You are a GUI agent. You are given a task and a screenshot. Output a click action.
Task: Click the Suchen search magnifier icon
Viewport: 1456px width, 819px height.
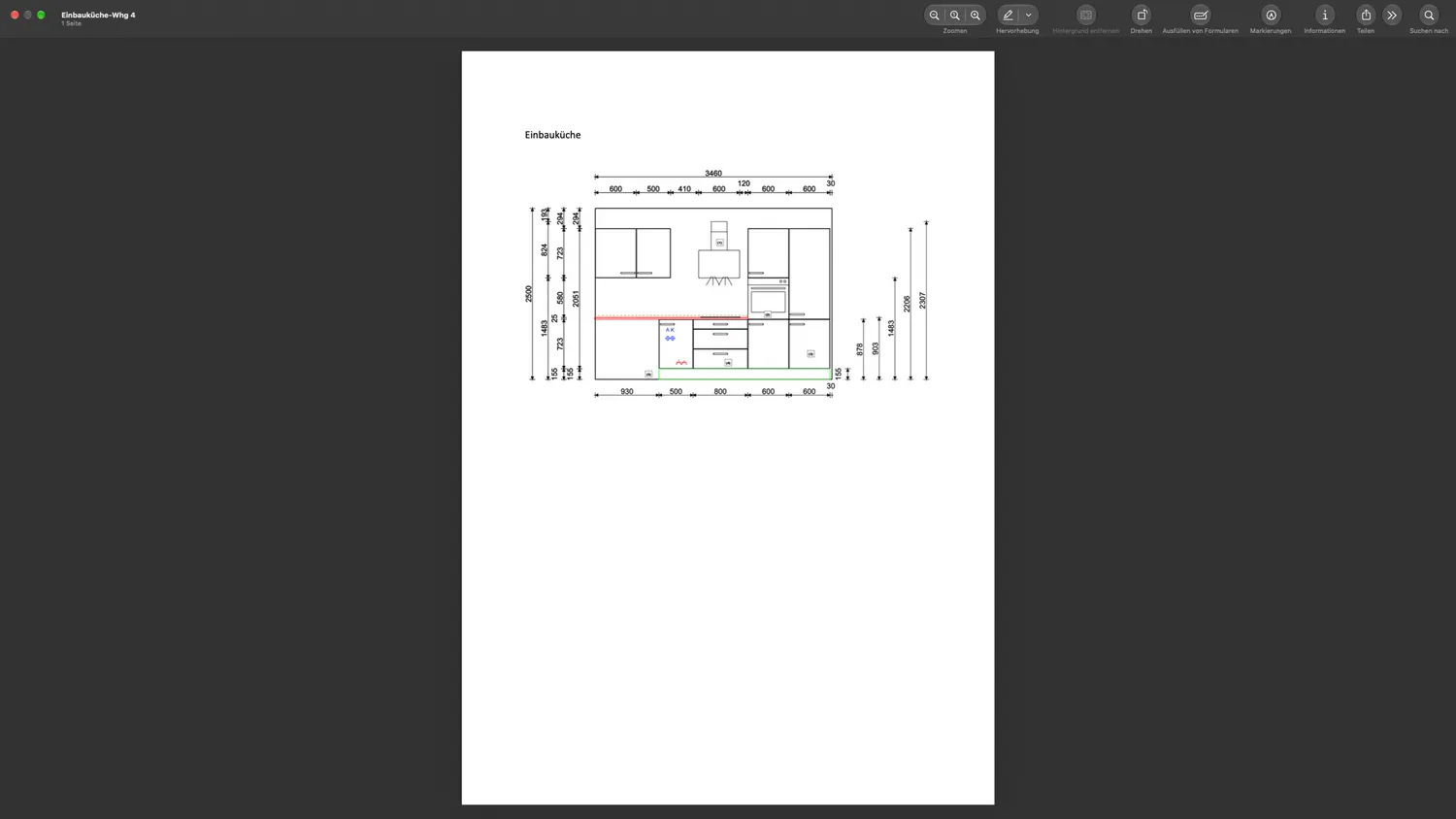pos(1429,16)
